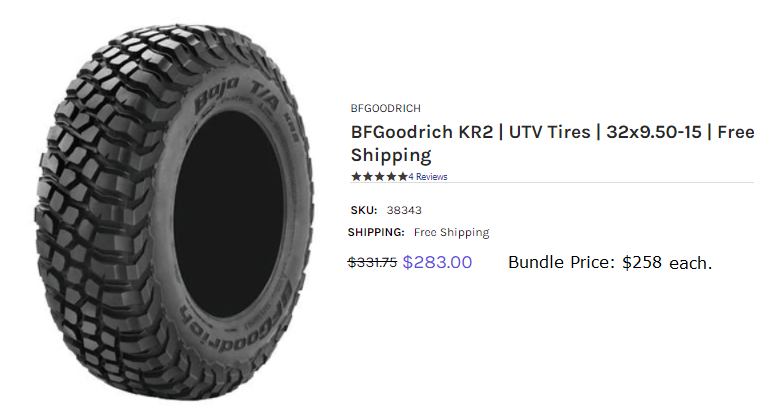Click the SHIPPING label
The width and height of the screenshot is (777, 419).
click(x=376, y=232)
